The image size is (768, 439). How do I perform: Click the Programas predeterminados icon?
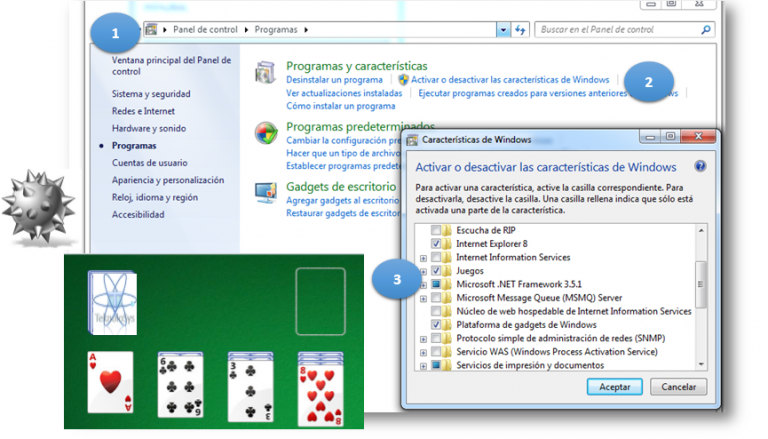[266, 133]
